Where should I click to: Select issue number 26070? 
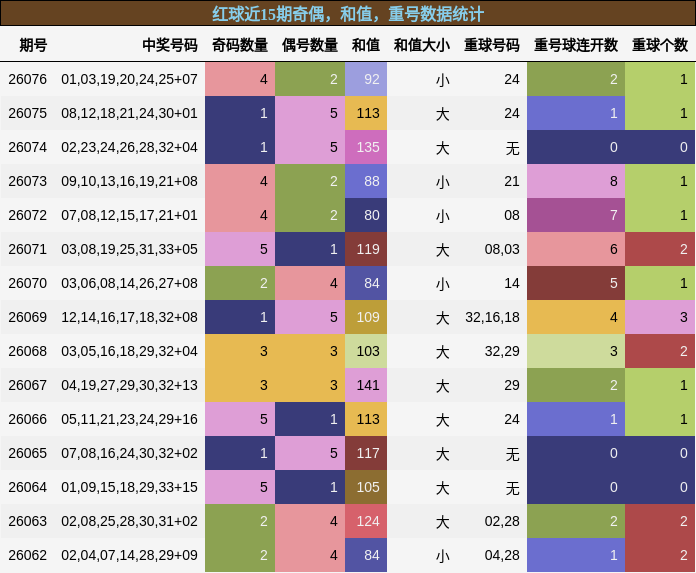(28, 283)
